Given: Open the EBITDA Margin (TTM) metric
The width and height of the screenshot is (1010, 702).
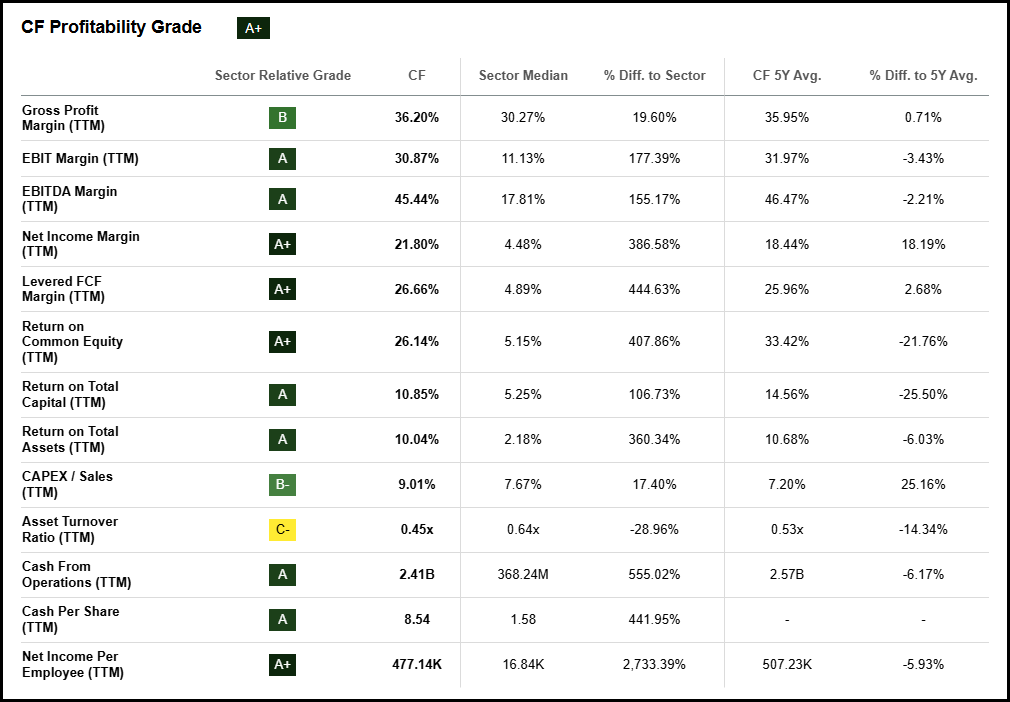Looking at the screenshot, I should click(x=69, y=199).
